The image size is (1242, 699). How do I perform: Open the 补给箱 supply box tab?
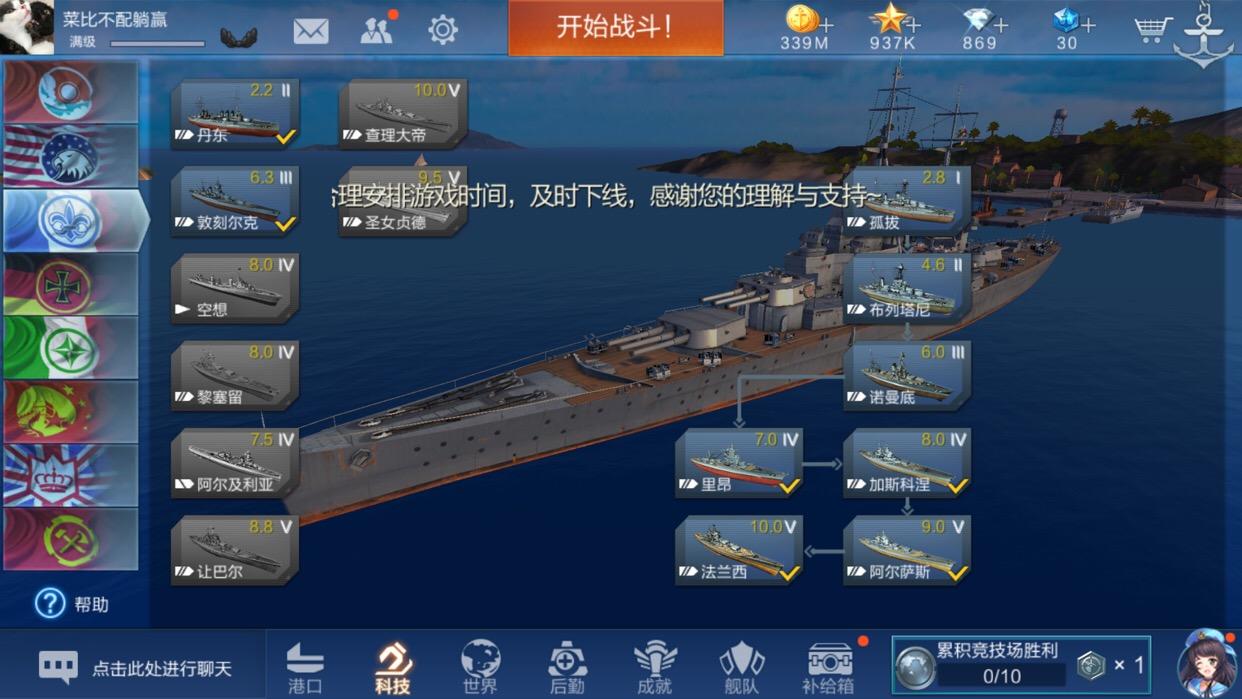829,667
